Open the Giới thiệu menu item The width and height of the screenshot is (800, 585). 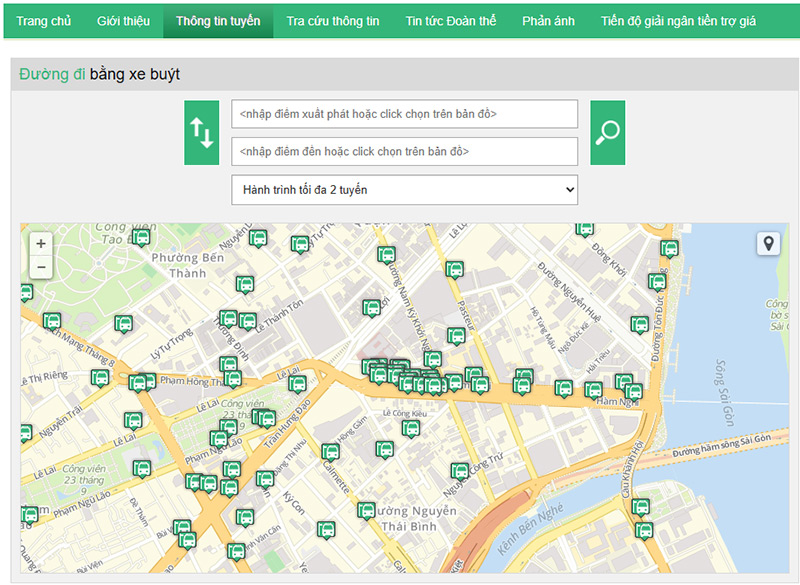point(123,21)
